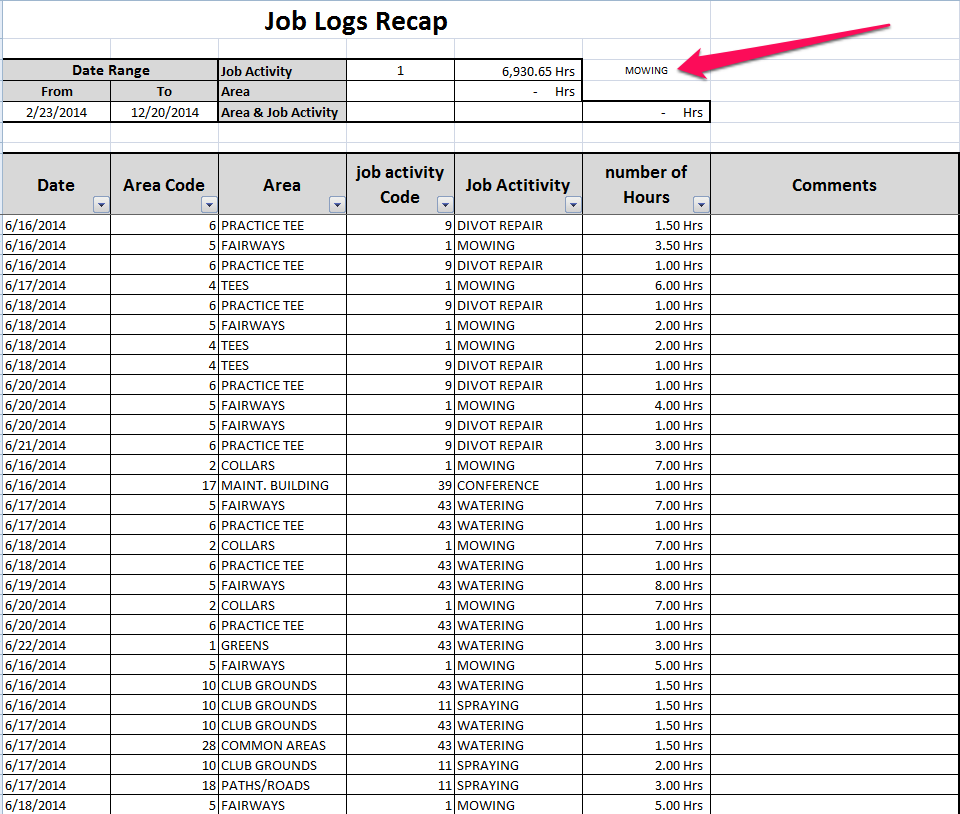This screenshot has width=960, height=814.
Task: Select the Job Activity code input cell containing 1
Action: (x=400, y=70)
